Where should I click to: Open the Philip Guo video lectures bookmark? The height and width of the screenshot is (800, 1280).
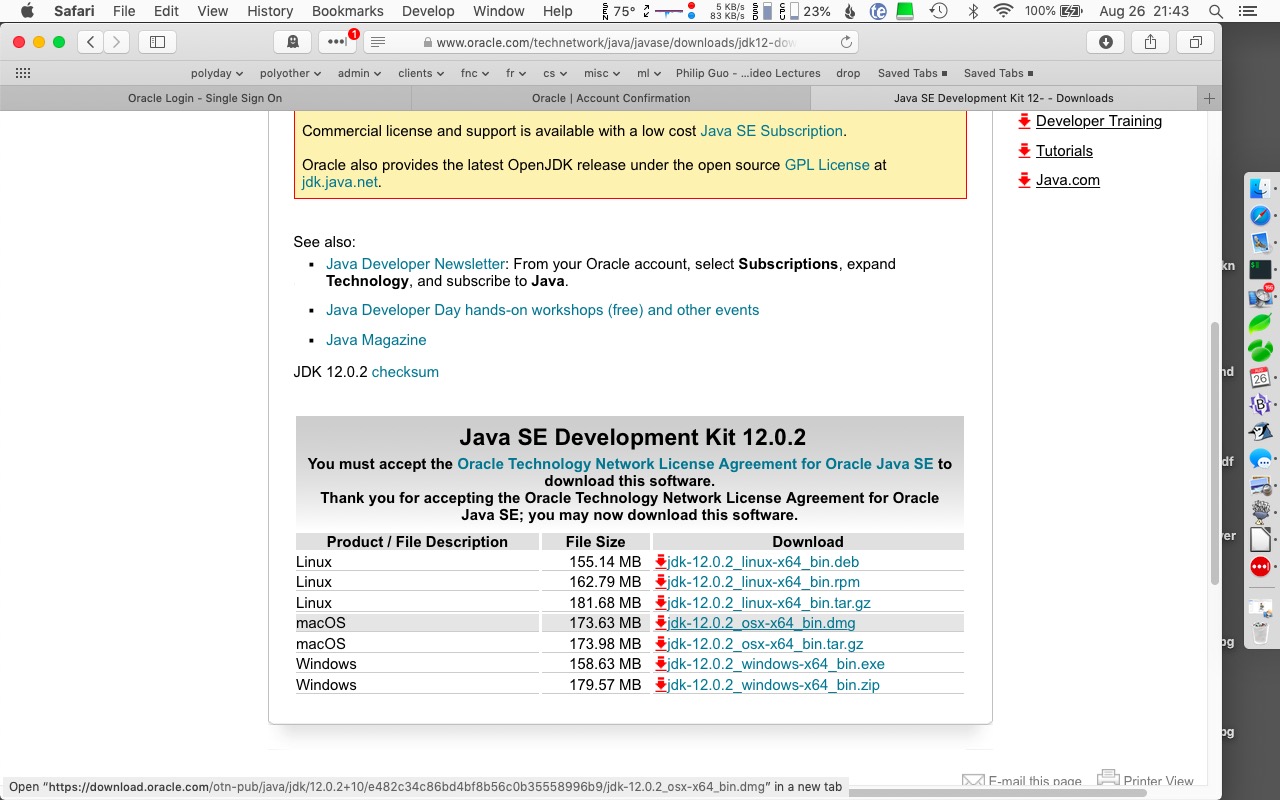coord(748,73)
